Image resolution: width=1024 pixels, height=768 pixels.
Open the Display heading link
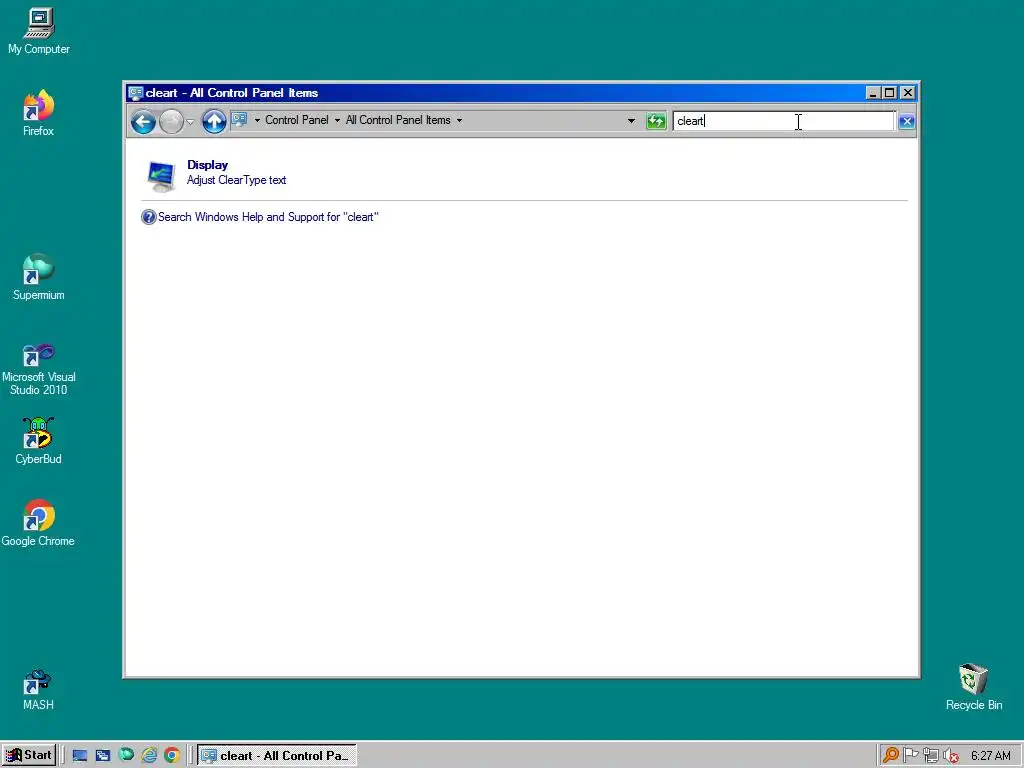[x=207, y=165]
